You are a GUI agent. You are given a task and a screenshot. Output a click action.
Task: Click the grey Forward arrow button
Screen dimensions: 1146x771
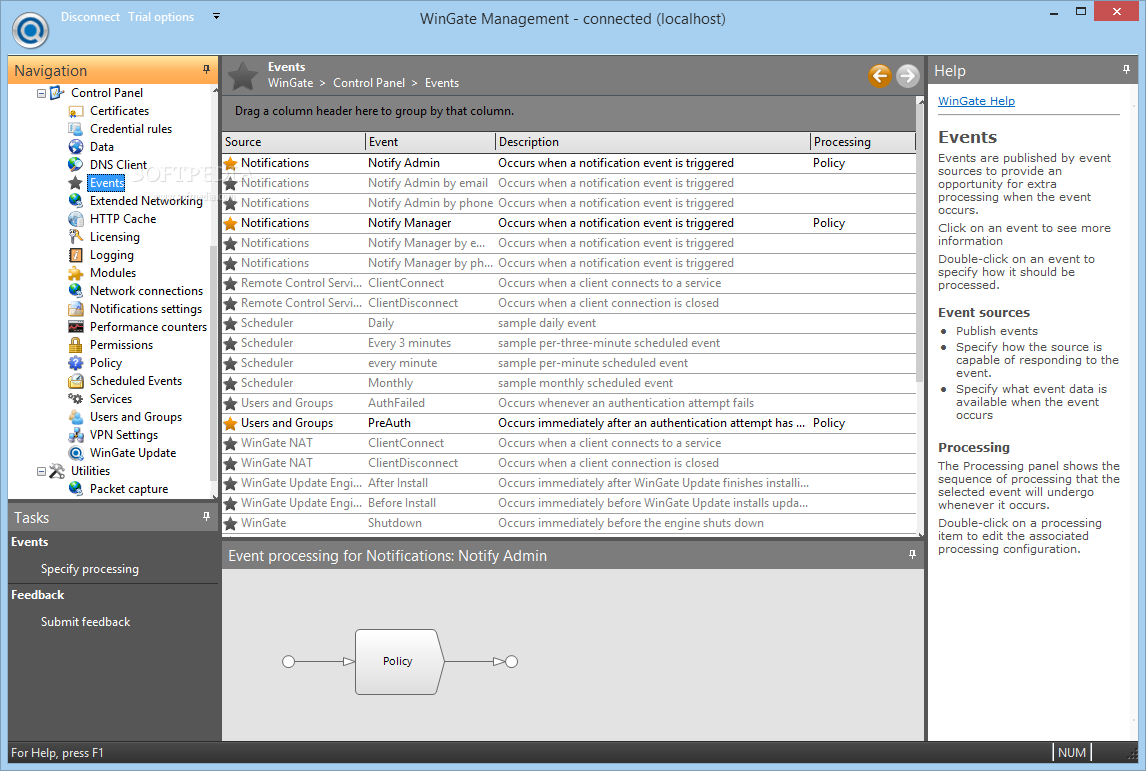point(907,75)
